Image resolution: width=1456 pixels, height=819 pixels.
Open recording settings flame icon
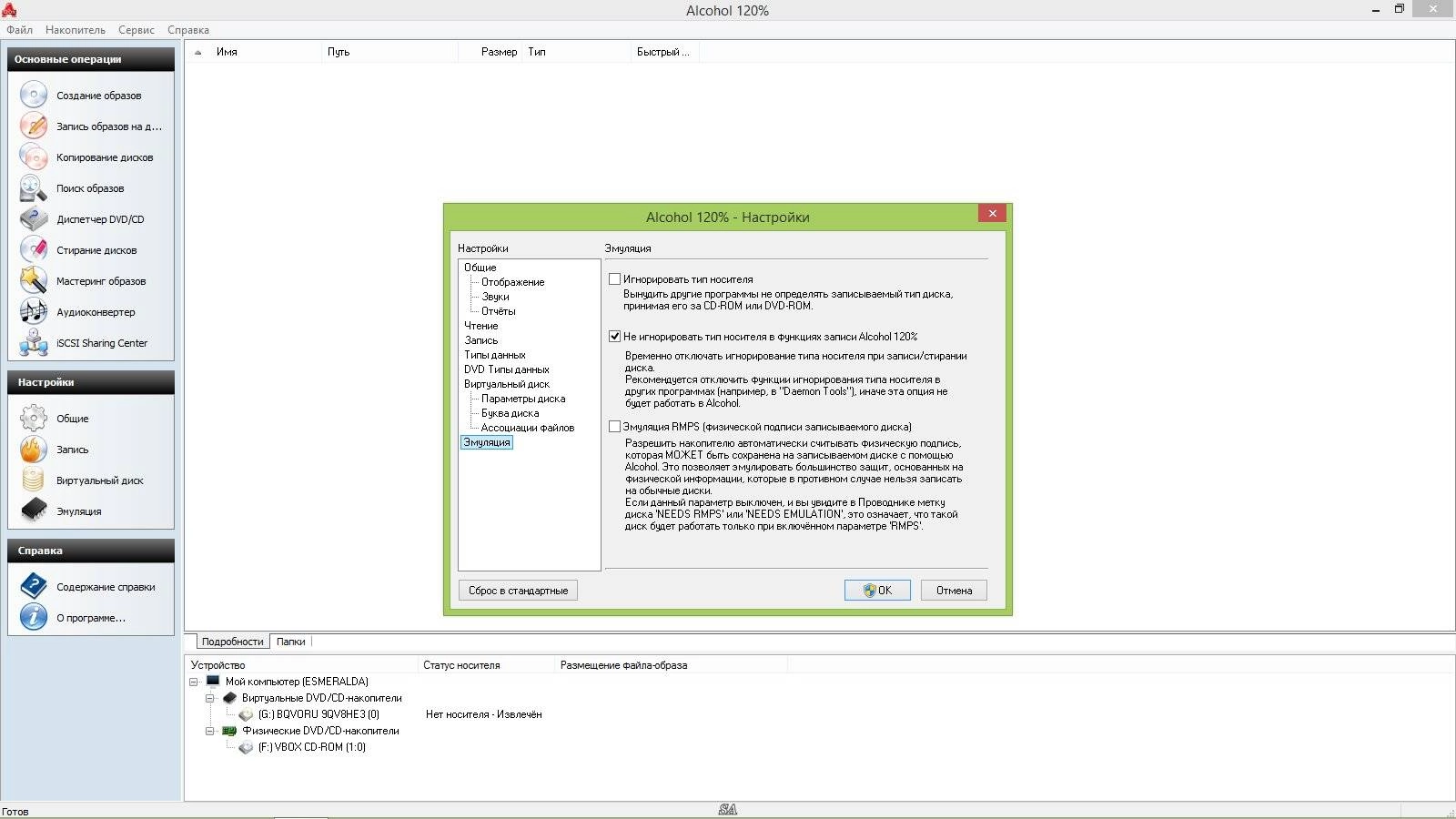34,449
